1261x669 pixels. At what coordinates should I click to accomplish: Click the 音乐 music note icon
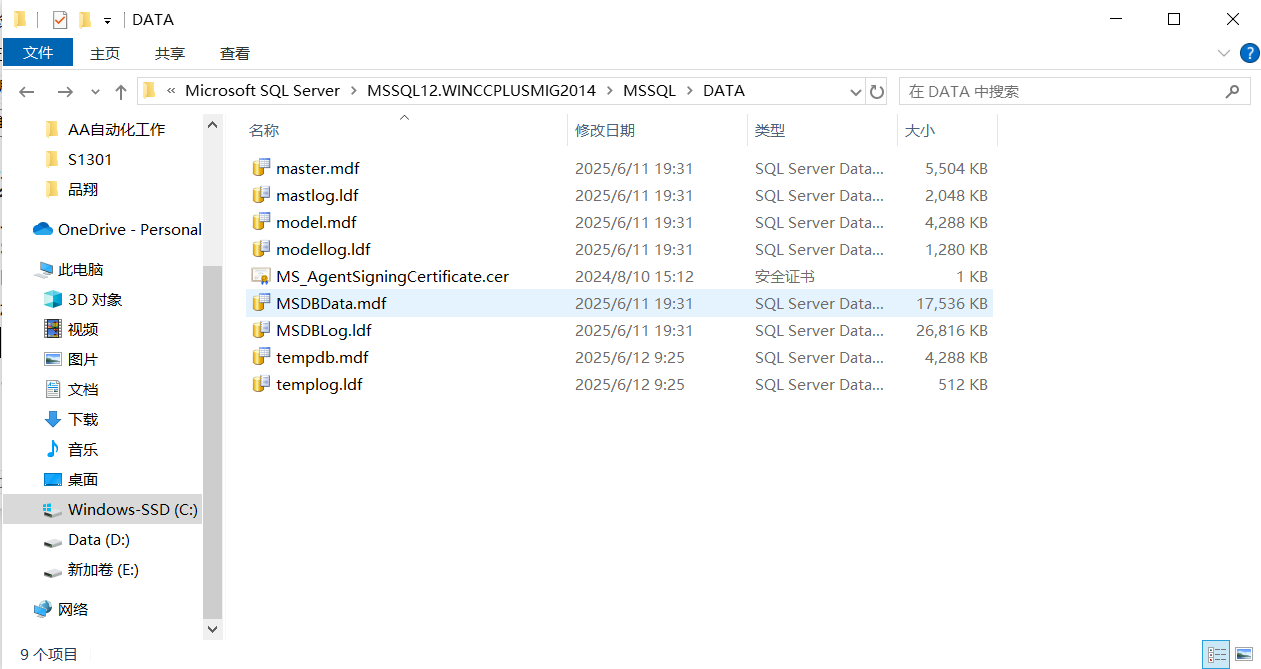point(53,449)
